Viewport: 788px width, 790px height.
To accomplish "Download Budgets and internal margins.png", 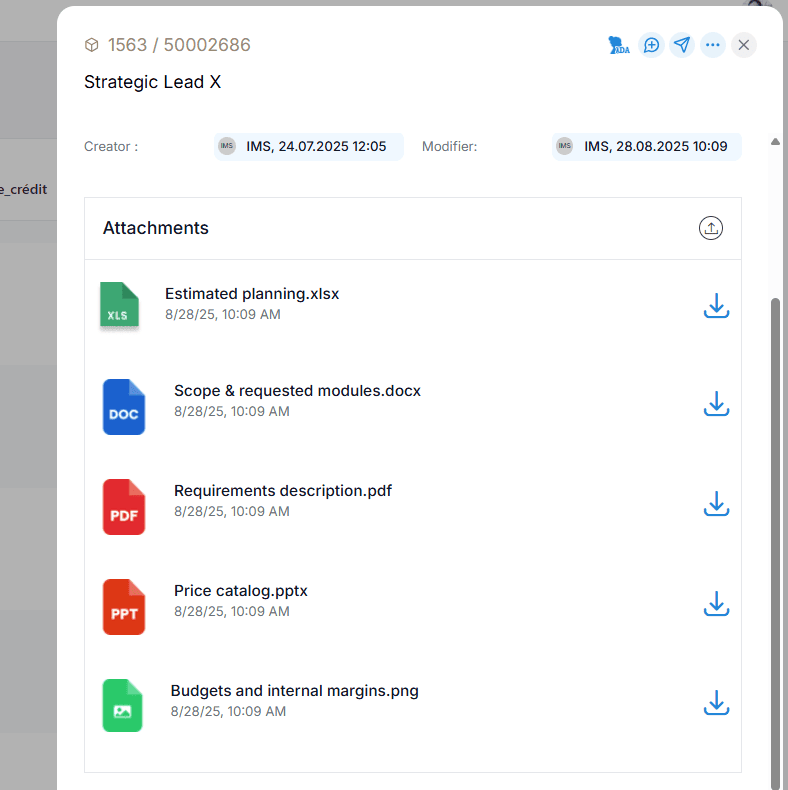I will [x=716, y=703].
